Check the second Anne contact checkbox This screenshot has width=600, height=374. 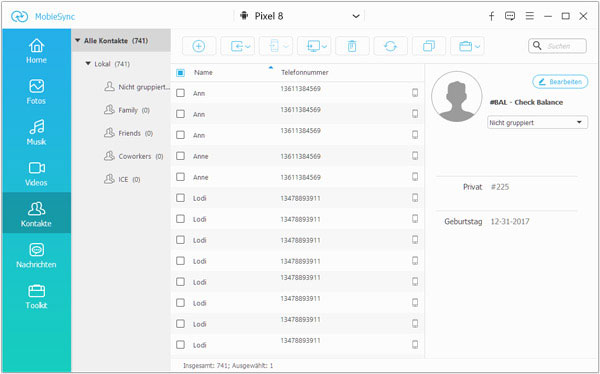click(x=180, y=177)
